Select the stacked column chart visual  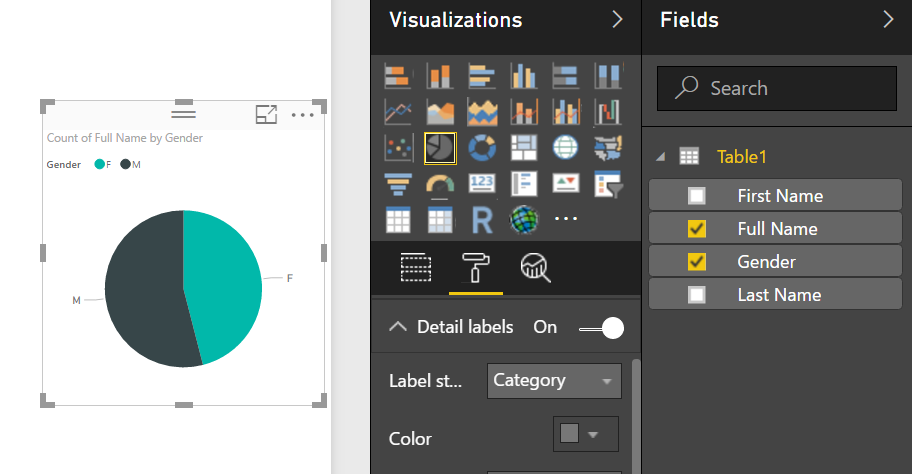pyautogui.click(x=440, y=76)
